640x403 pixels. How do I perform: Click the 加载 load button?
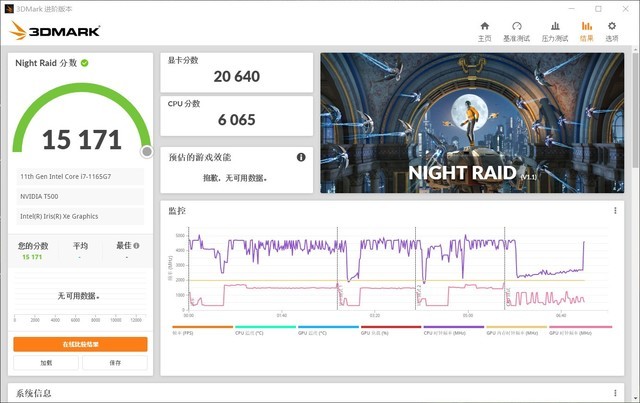click(x=46, y=363)
